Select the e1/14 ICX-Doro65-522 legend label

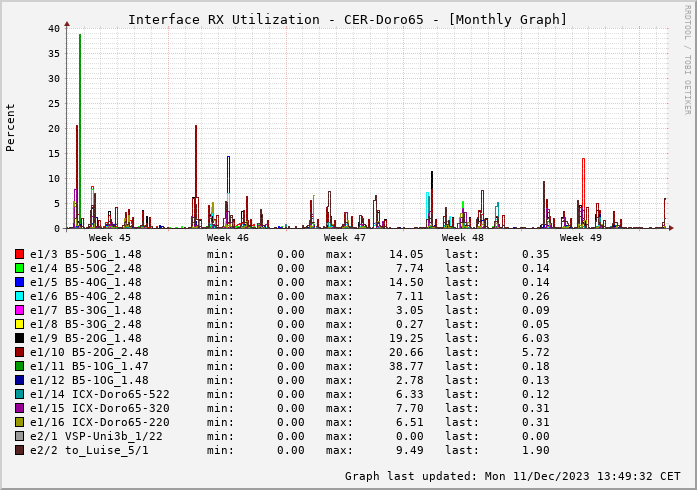pyautogui.click(x=100, y=394)
